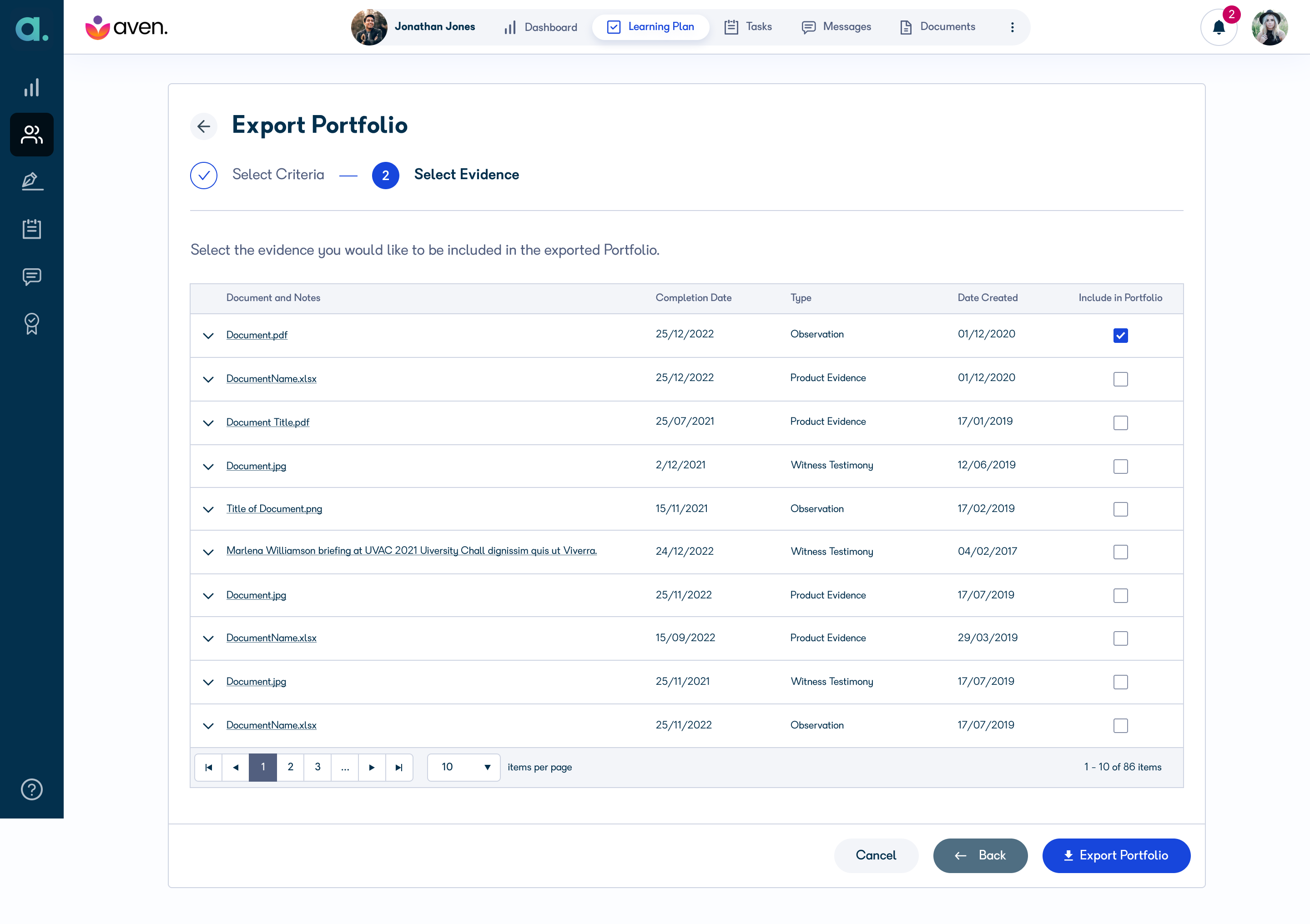Click the ellipsis more pages button
1310x924 pixels.
pos(345,767)
